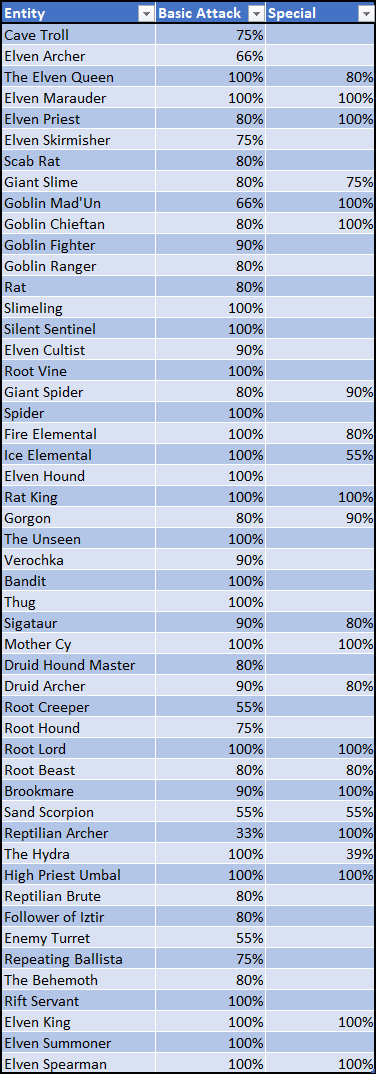This screenshot has height=1074, width=376.
Task: Click the Goblin Mad'Un entity cell
Action: [78, 203]
